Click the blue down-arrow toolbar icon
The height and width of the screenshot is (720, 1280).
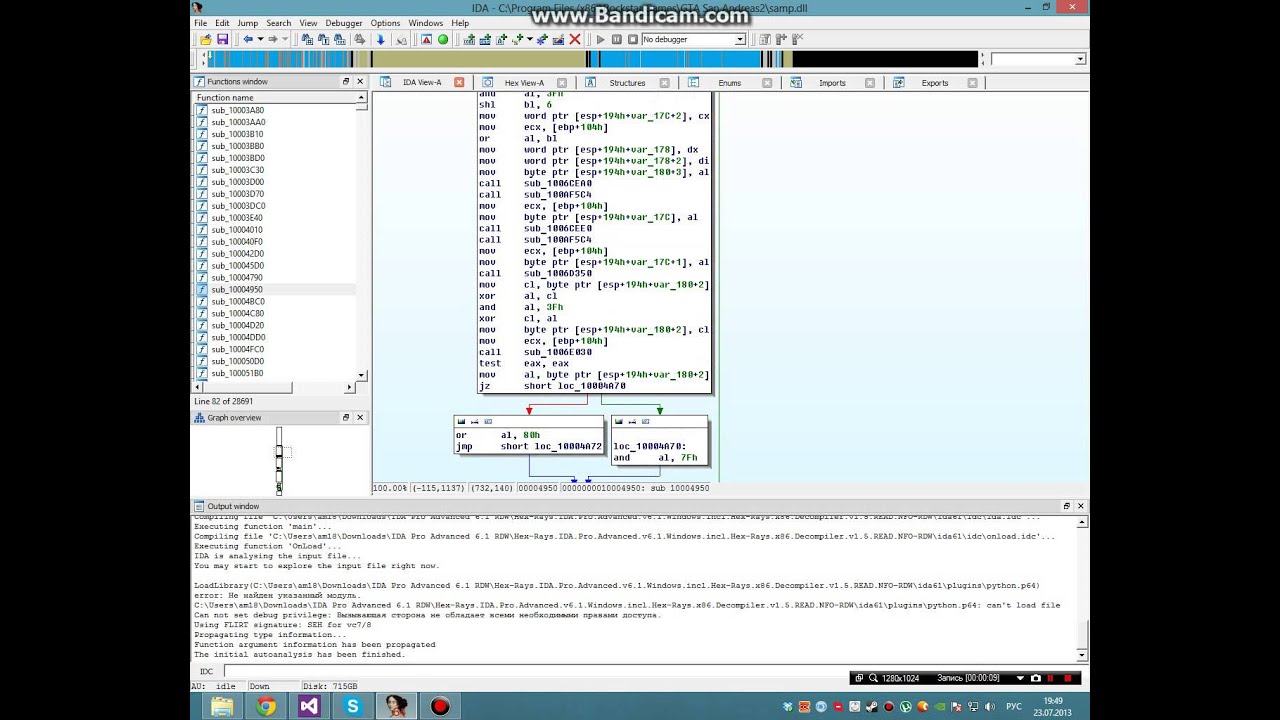(380, 39)
